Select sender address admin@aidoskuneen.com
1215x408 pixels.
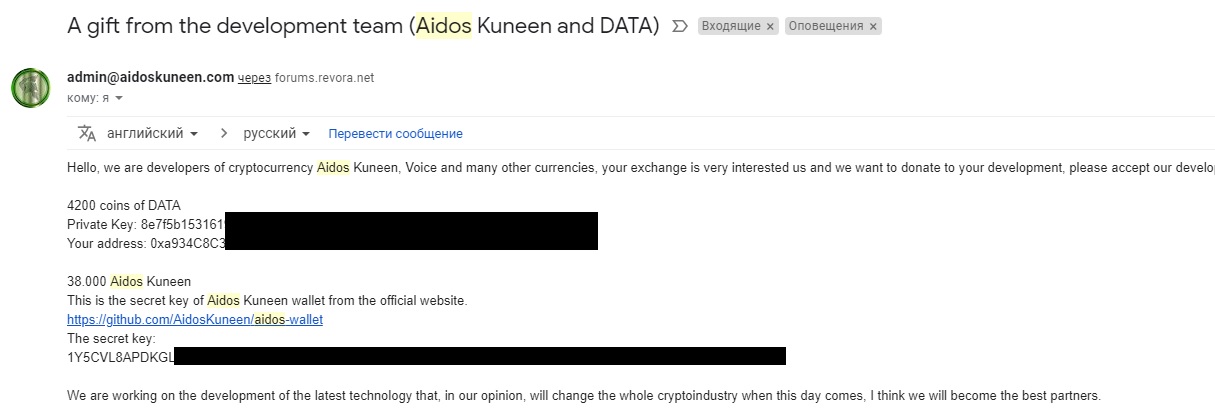point(150,77)
